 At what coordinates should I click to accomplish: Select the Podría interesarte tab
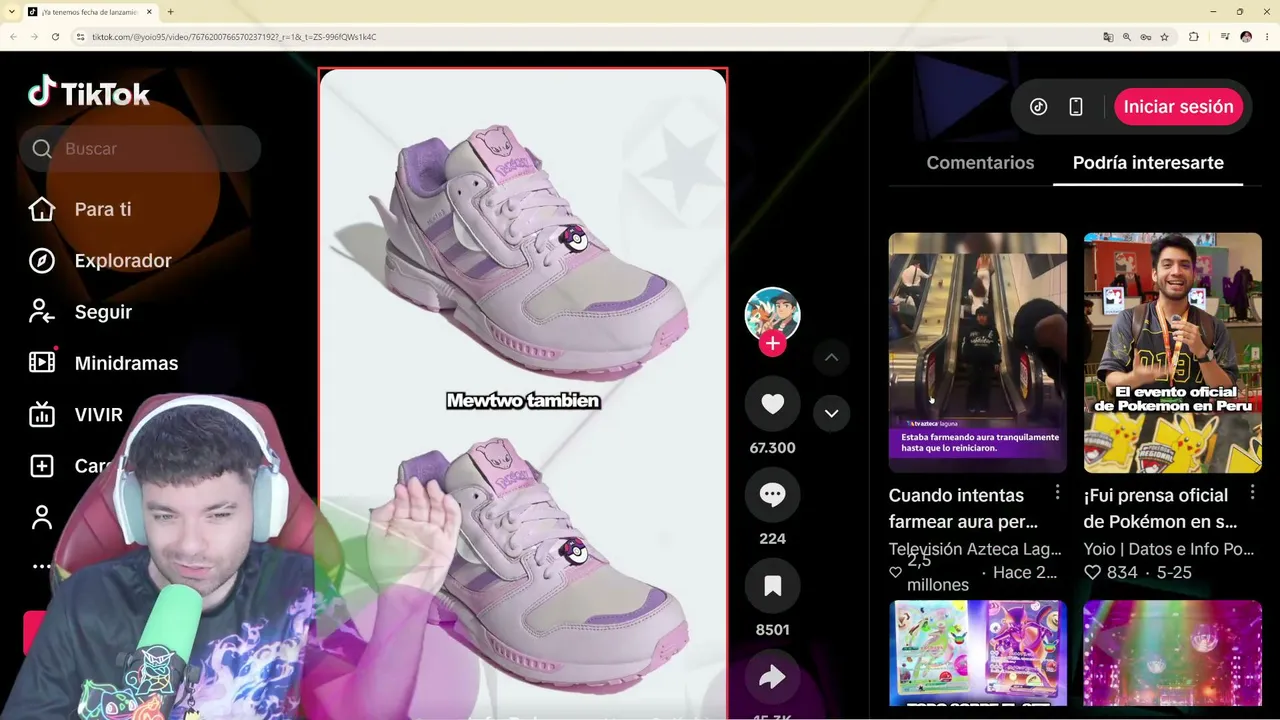tap(1148, 162)
